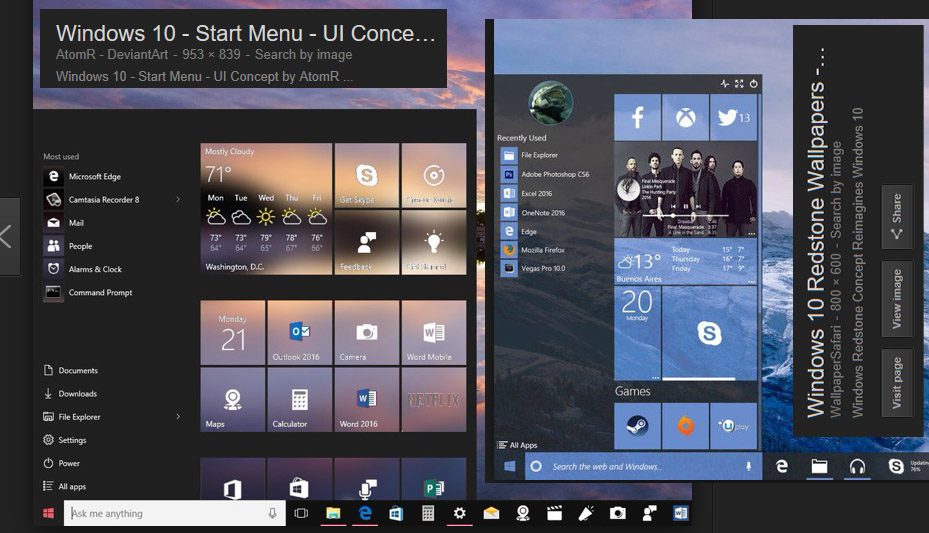Screen dimensions: 929x533
Task: Click the ellipsis on the music tile
Action: coord(751,233)
